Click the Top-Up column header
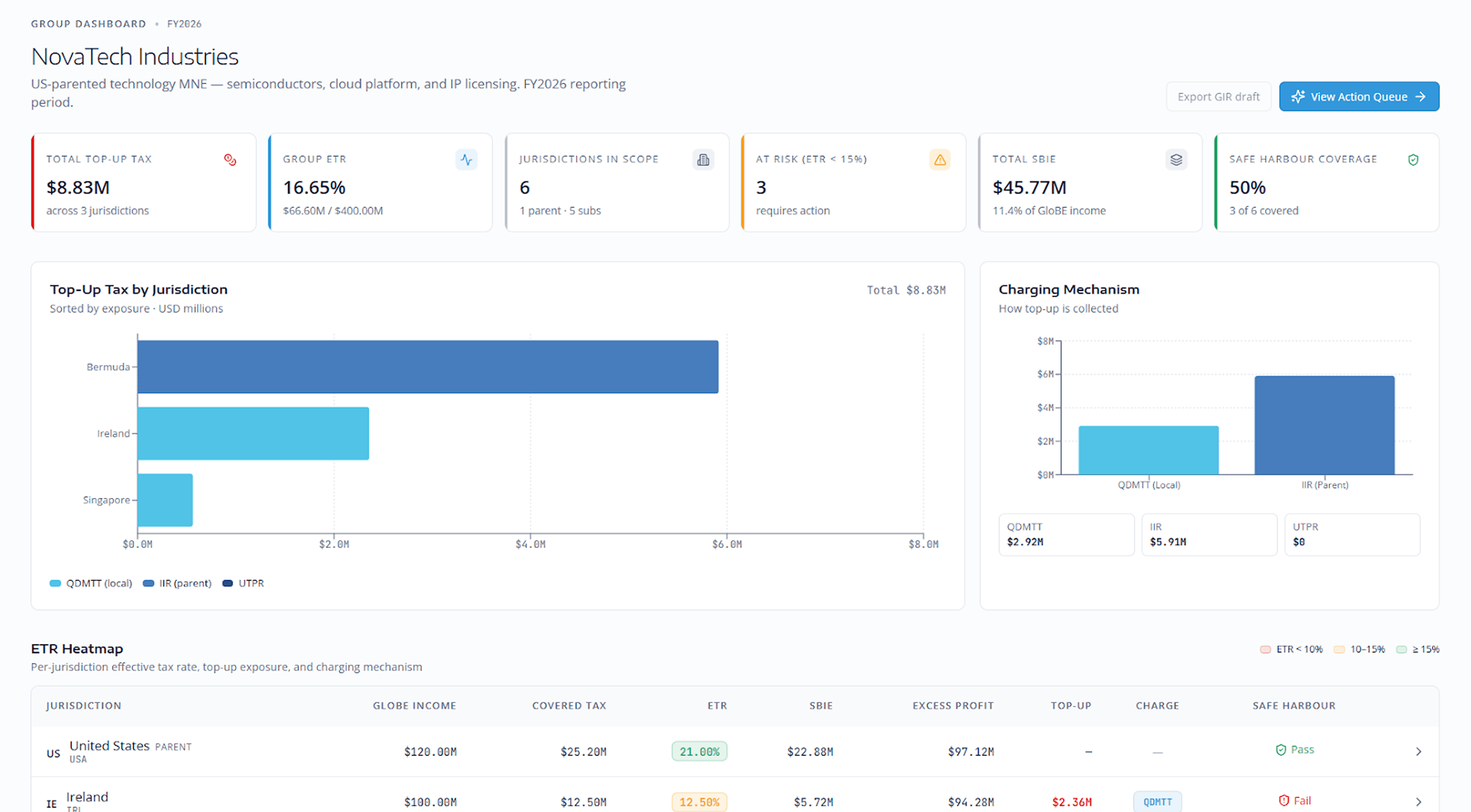Screen dimensions: 1471x812 [1071, 705]
